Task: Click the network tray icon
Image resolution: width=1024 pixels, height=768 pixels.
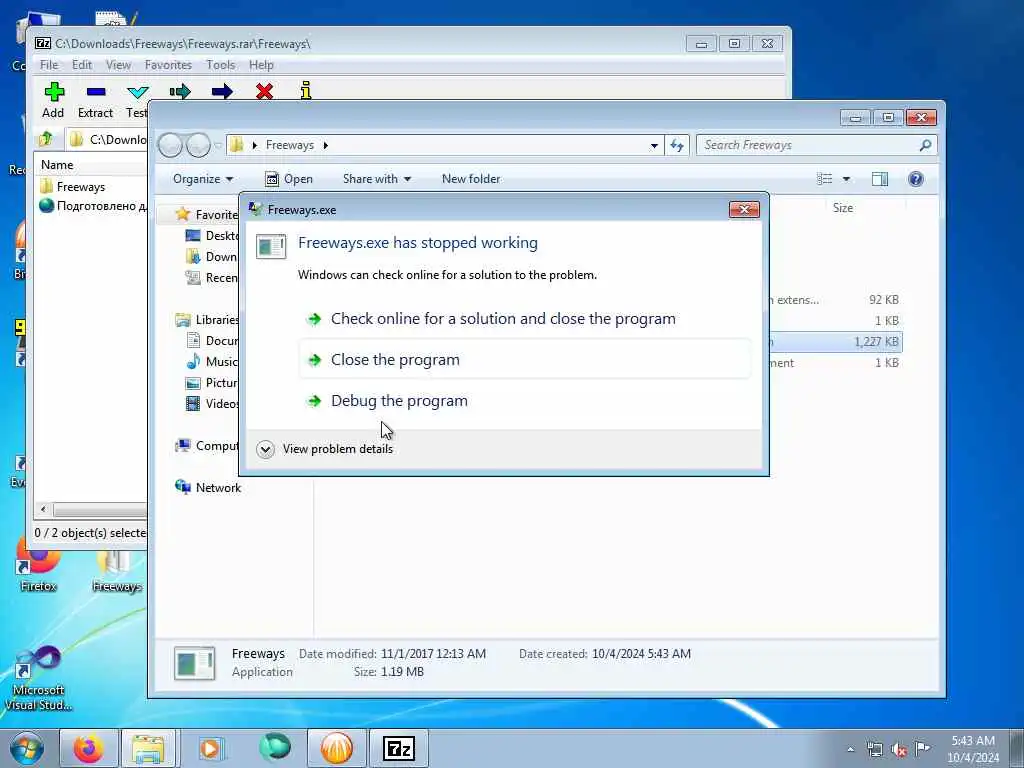Action: click(874, 749)
